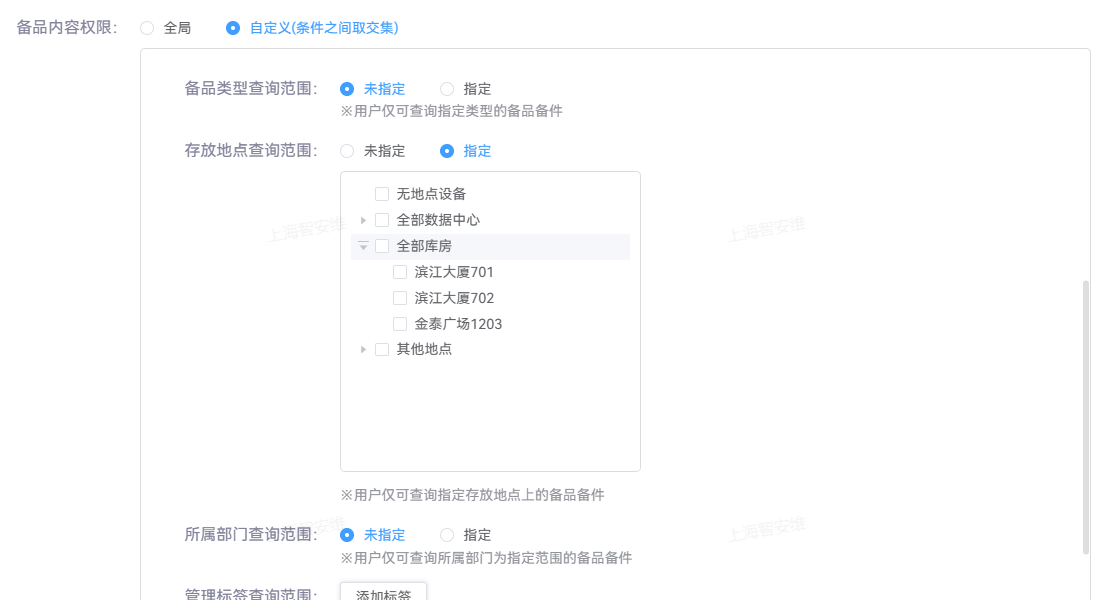This screenshot has width=1109, height=613.
Task: Choose 未指定 for 存放地点查询范围
Action: point(347,151)
